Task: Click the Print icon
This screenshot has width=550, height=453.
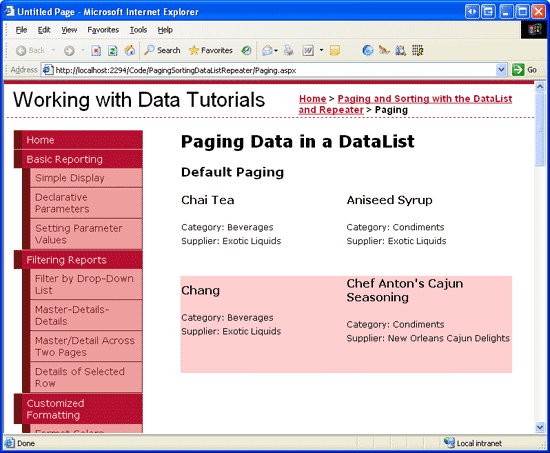Action: point(289,51)
